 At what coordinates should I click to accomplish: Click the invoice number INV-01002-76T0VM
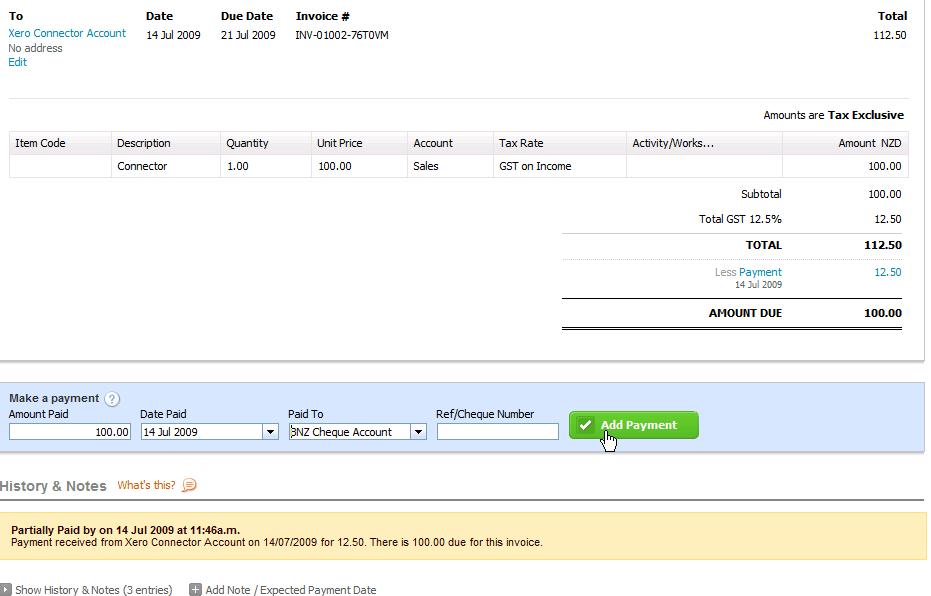tap(342, 35)
